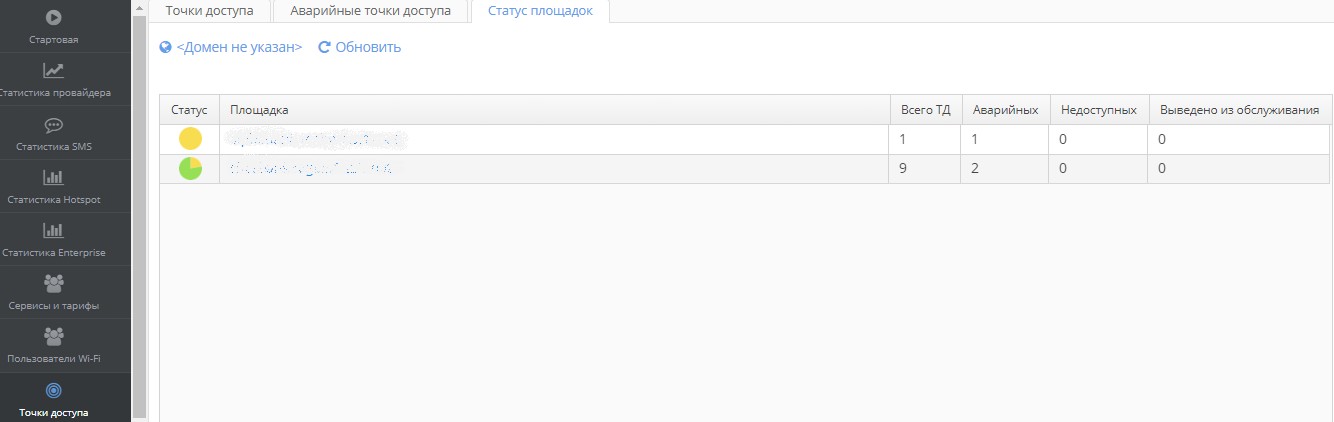
Task: Click the Обновить link
Action: 368,47
